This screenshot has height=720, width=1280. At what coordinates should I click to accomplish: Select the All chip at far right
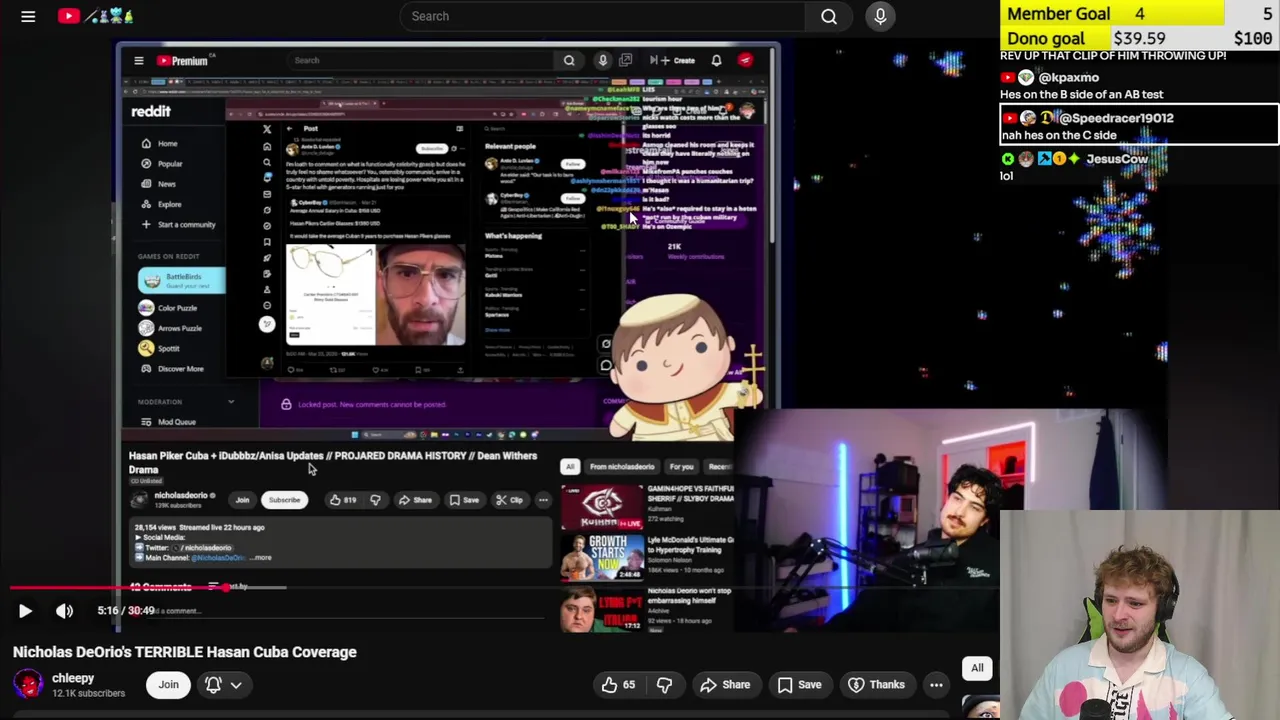tap(977, 668)
